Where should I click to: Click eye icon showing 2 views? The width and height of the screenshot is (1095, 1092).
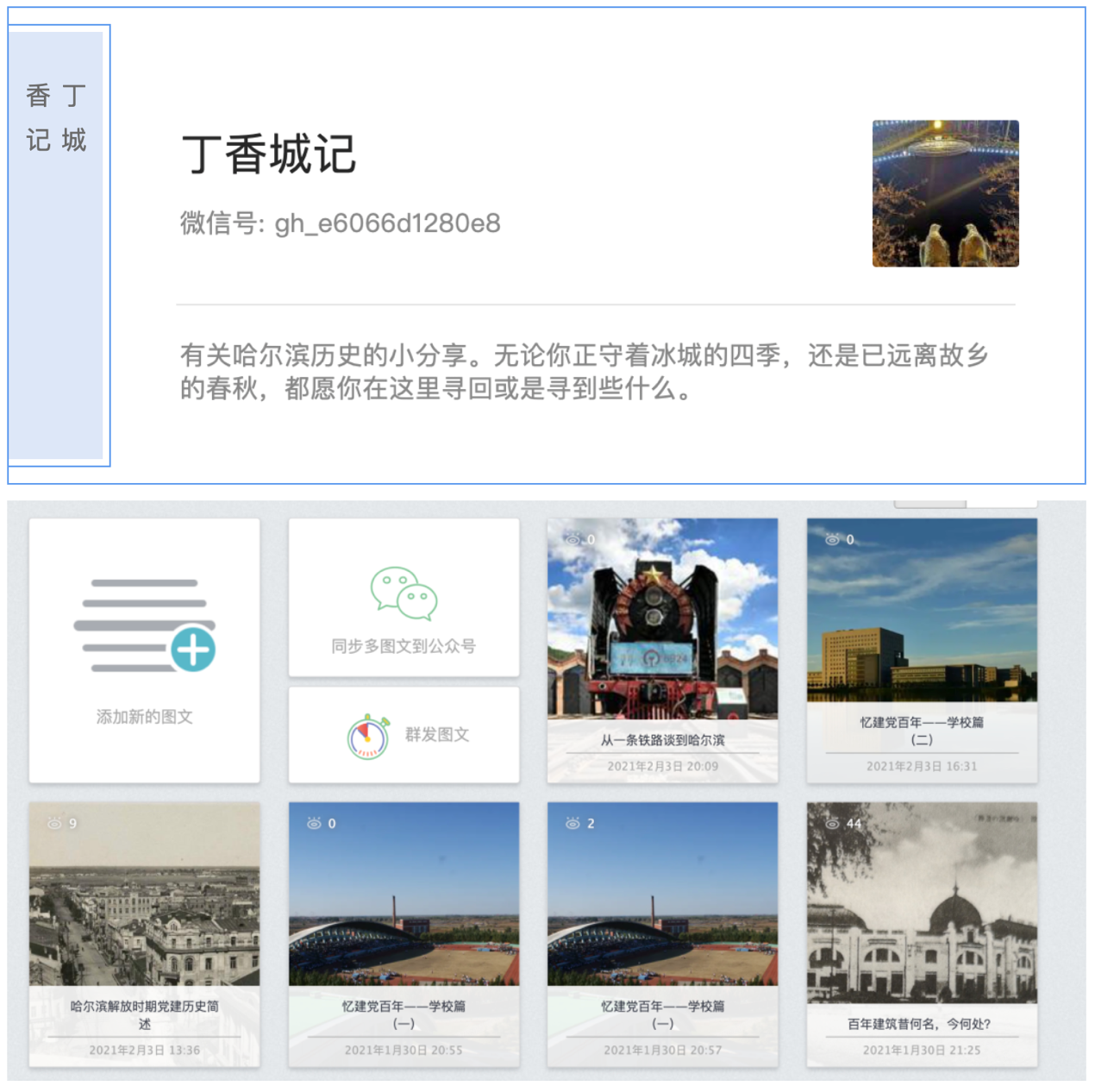[573, 824]
